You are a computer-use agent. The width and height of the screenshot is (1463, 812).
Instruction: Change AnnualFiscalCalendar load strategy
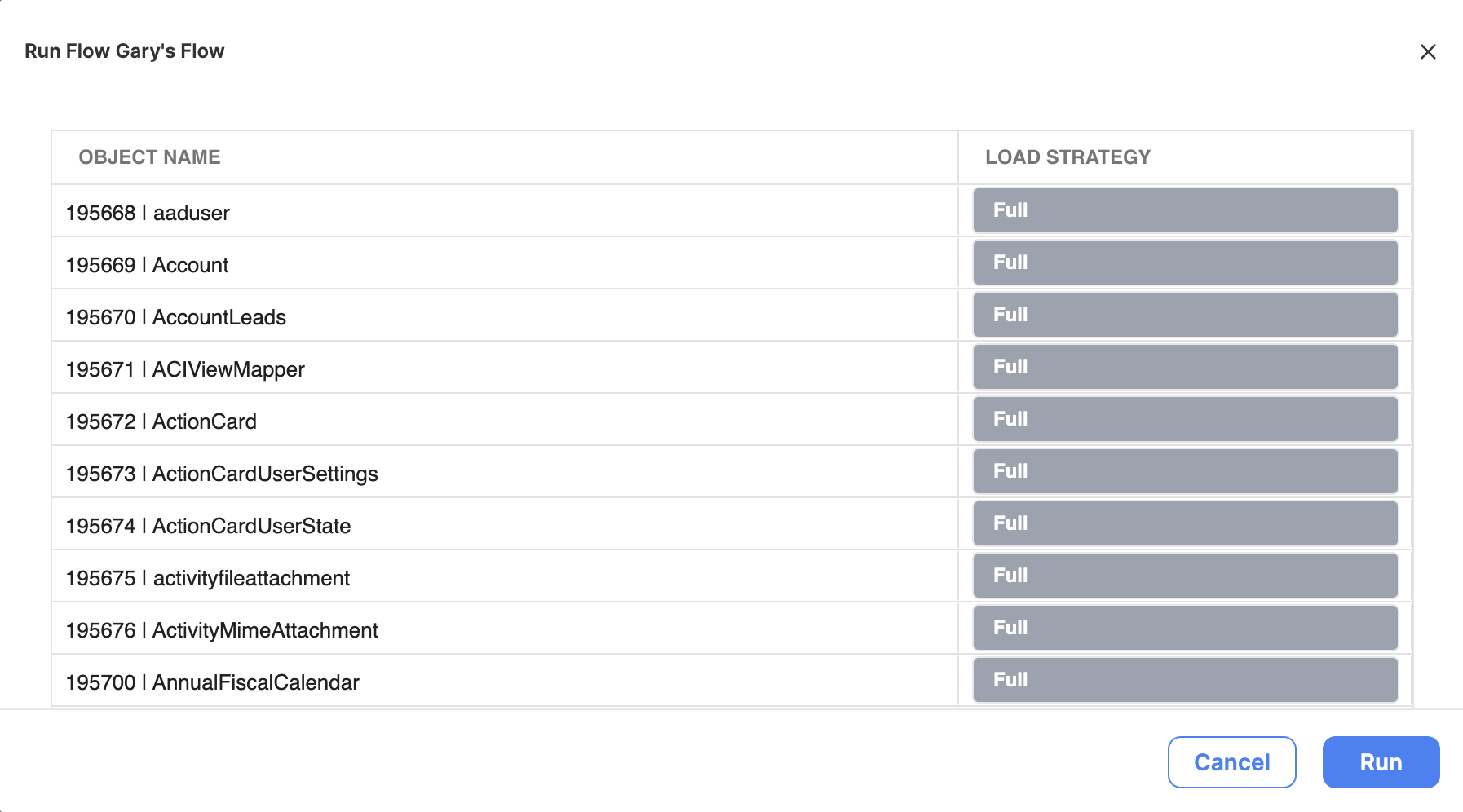coord(1185,680)
